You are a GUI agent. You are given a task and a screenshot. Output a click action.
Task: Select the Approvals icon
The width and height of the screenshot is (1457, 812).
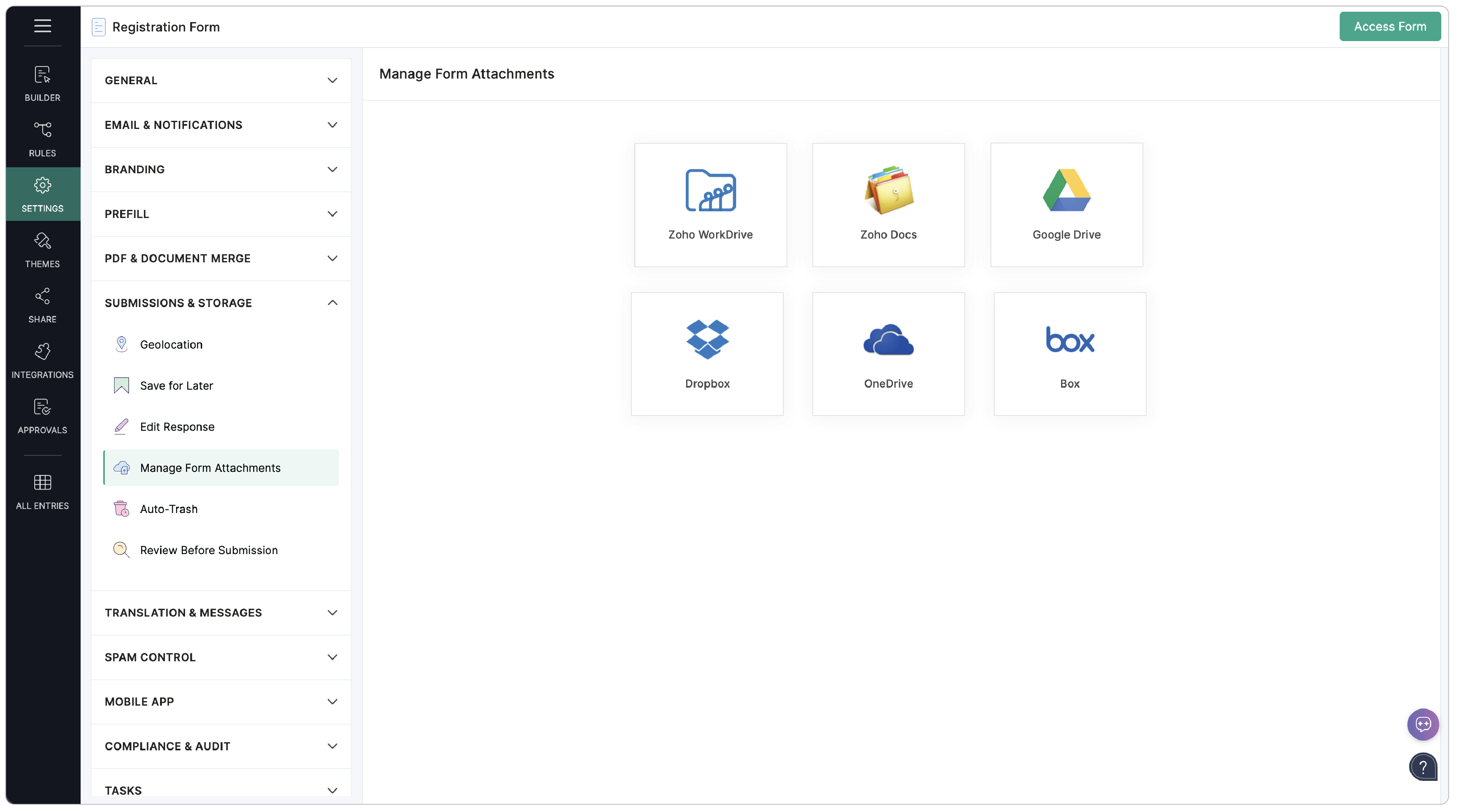coord(42,416)
